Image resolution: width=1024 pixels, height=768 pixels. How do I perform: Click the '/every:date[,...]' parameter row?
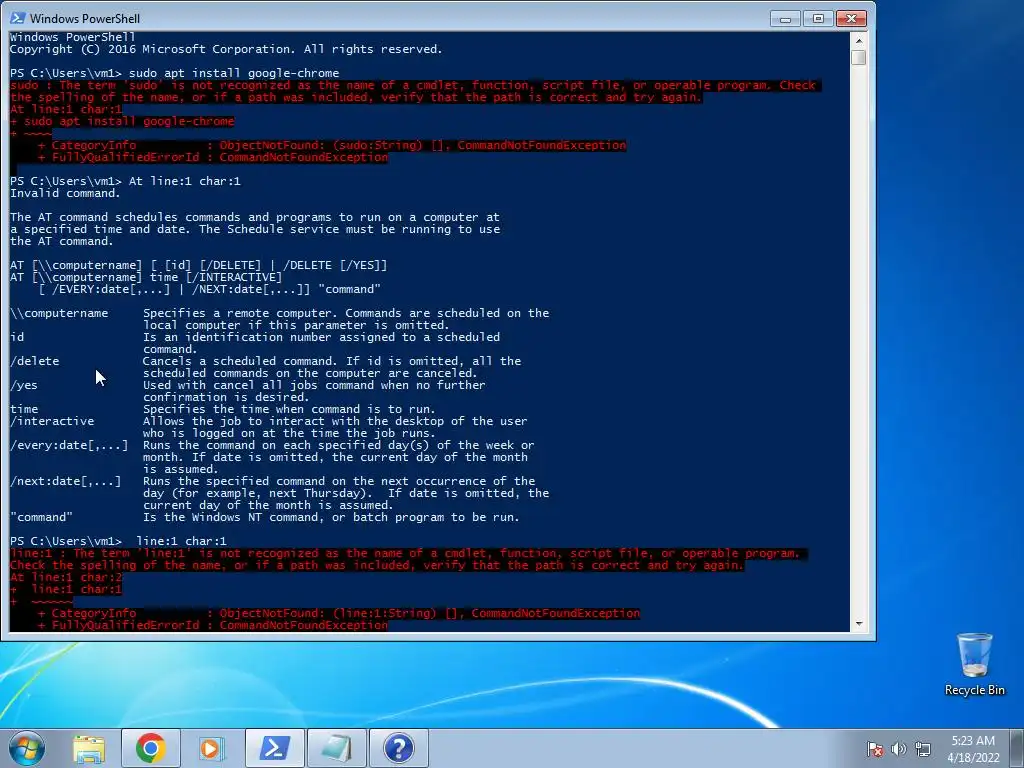(x=272, y=457)
